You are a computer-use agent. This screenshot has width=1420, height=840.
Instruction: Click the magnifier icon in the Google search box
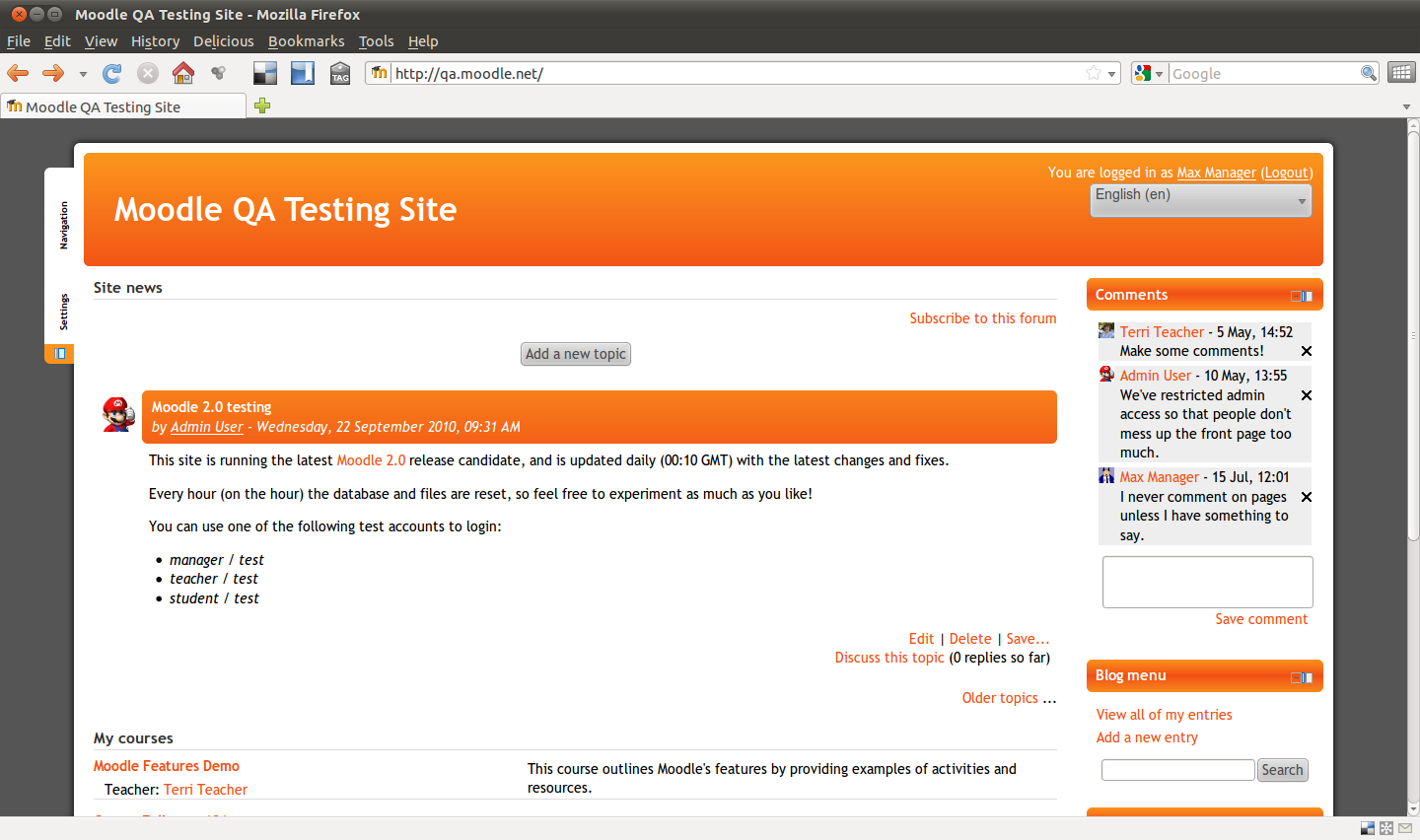(1368, 73)
